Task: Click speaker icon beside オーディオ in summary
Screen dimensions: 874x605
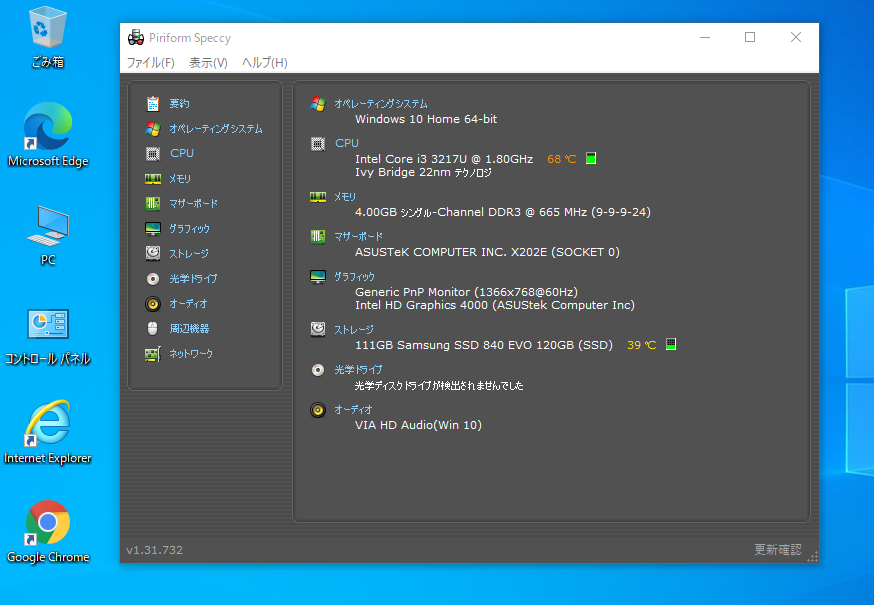Action: 318,410
